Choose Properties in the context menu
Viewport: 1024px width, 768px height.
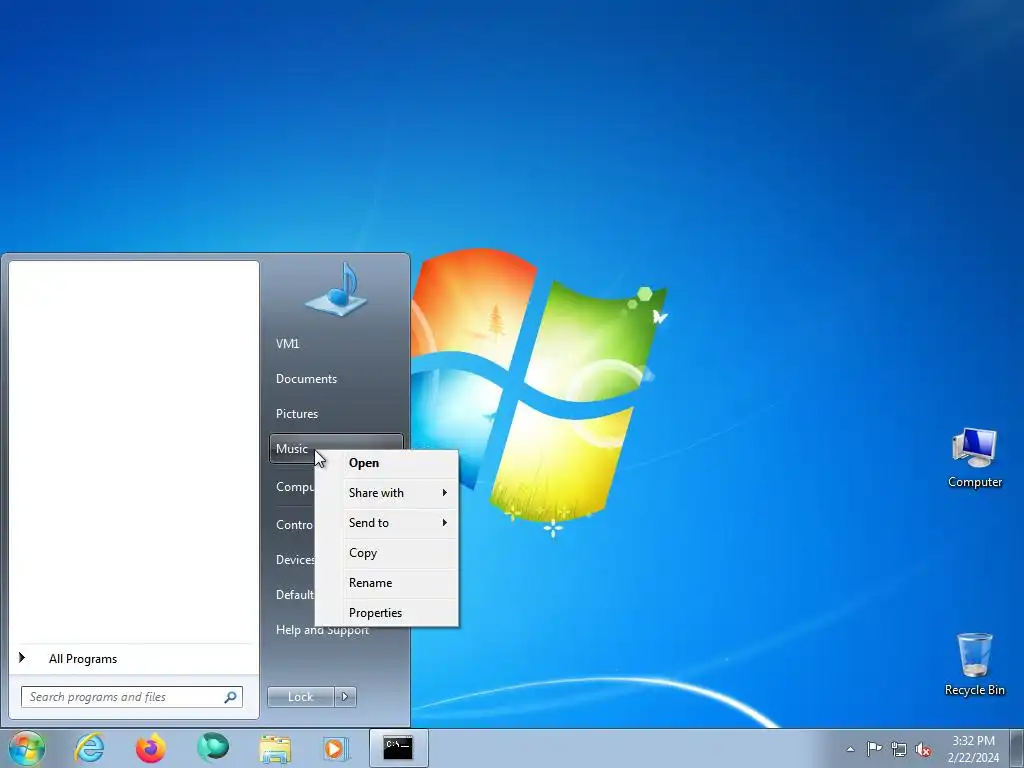[x=387, y=613]
